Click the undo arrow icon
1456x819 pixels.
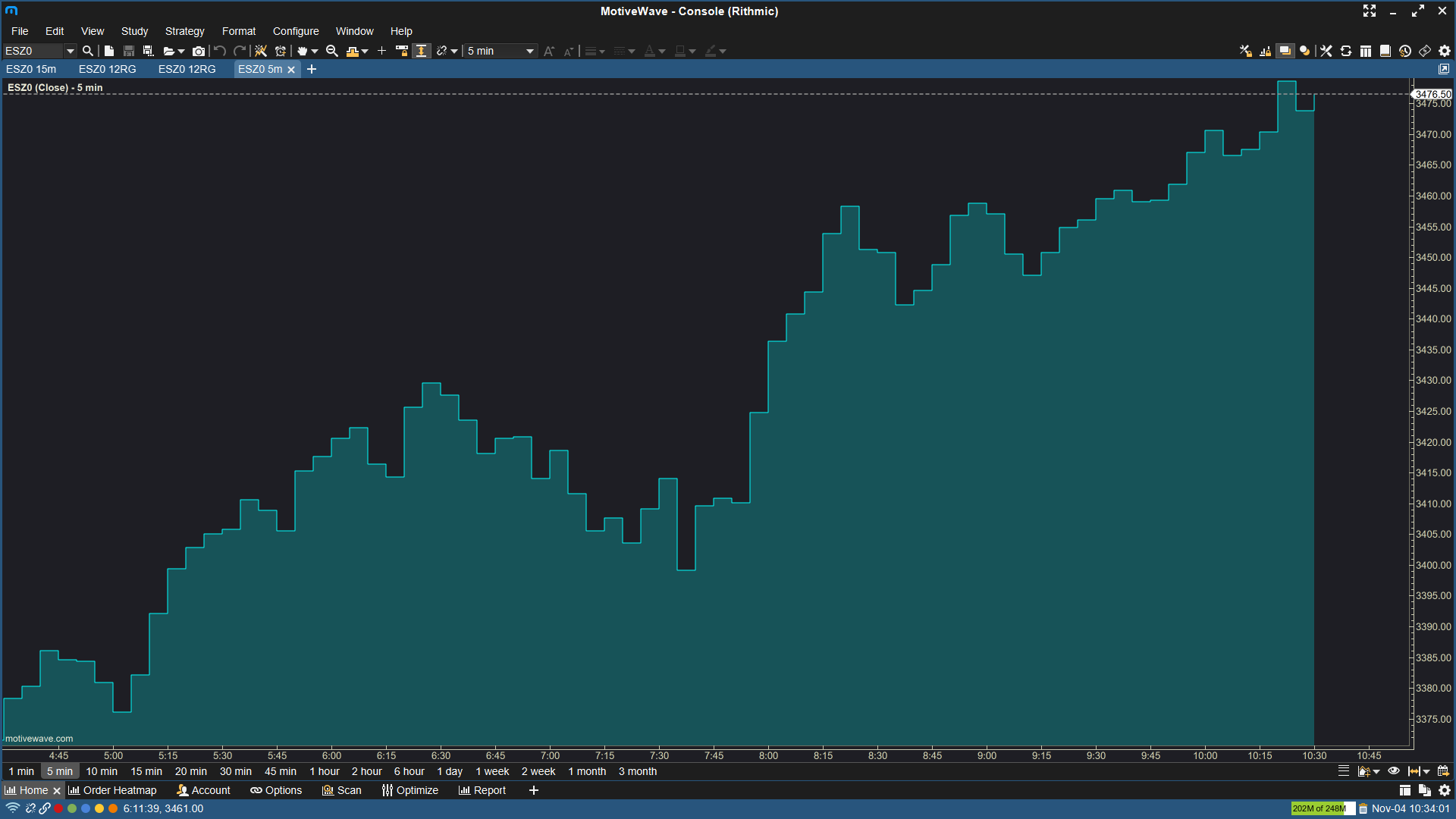tap(220, 51)
